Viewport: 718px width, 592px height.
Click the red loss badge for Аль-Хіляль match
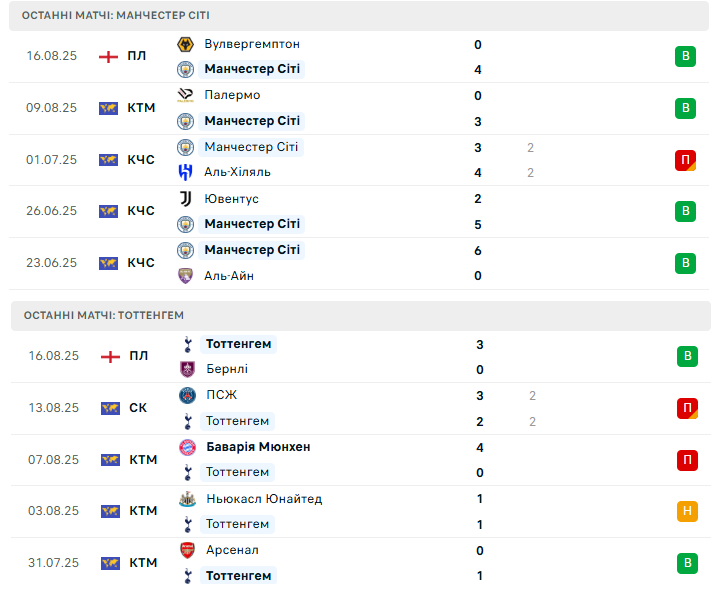(686, 159)
